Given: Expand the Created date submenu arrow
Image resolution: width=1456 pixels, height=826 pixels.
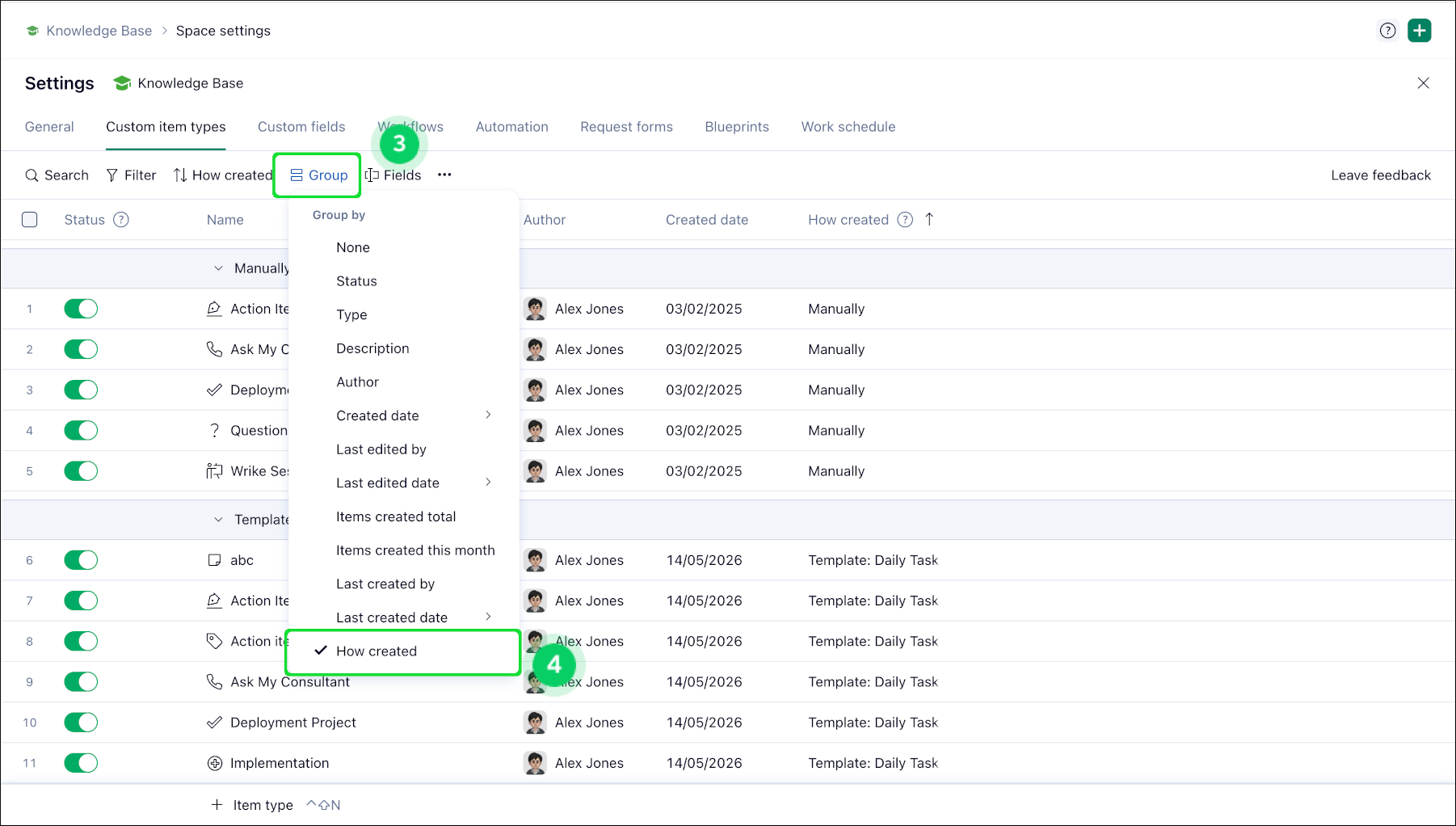Looking at the screenshot, I should point(488,415).
